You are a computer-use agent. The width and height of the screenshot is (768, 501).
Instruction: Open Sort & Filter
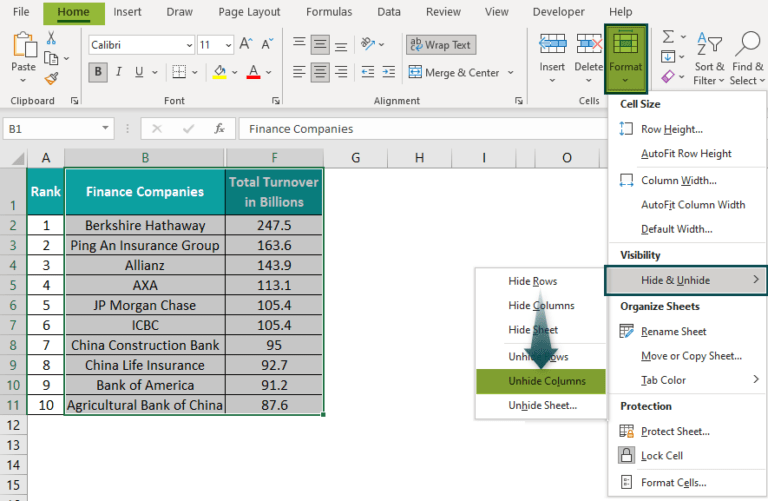[709, 58]
